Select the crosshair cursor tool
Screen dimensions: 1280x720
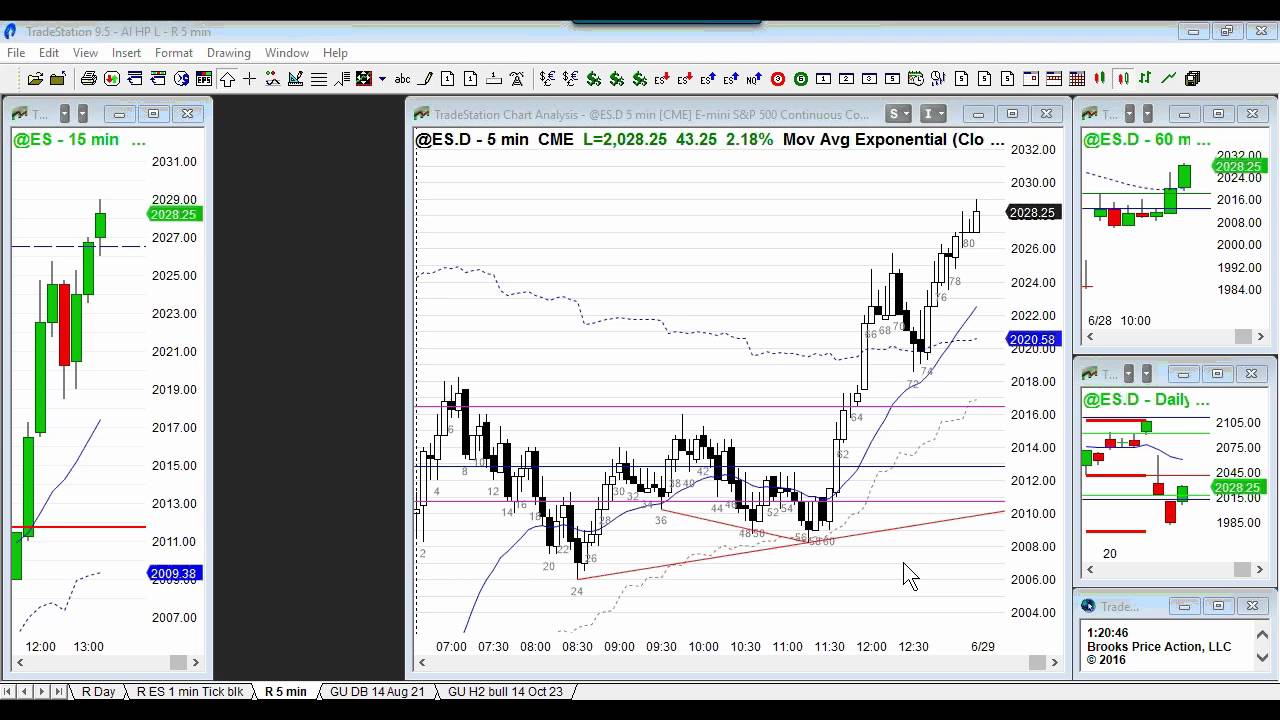(249, 79)
